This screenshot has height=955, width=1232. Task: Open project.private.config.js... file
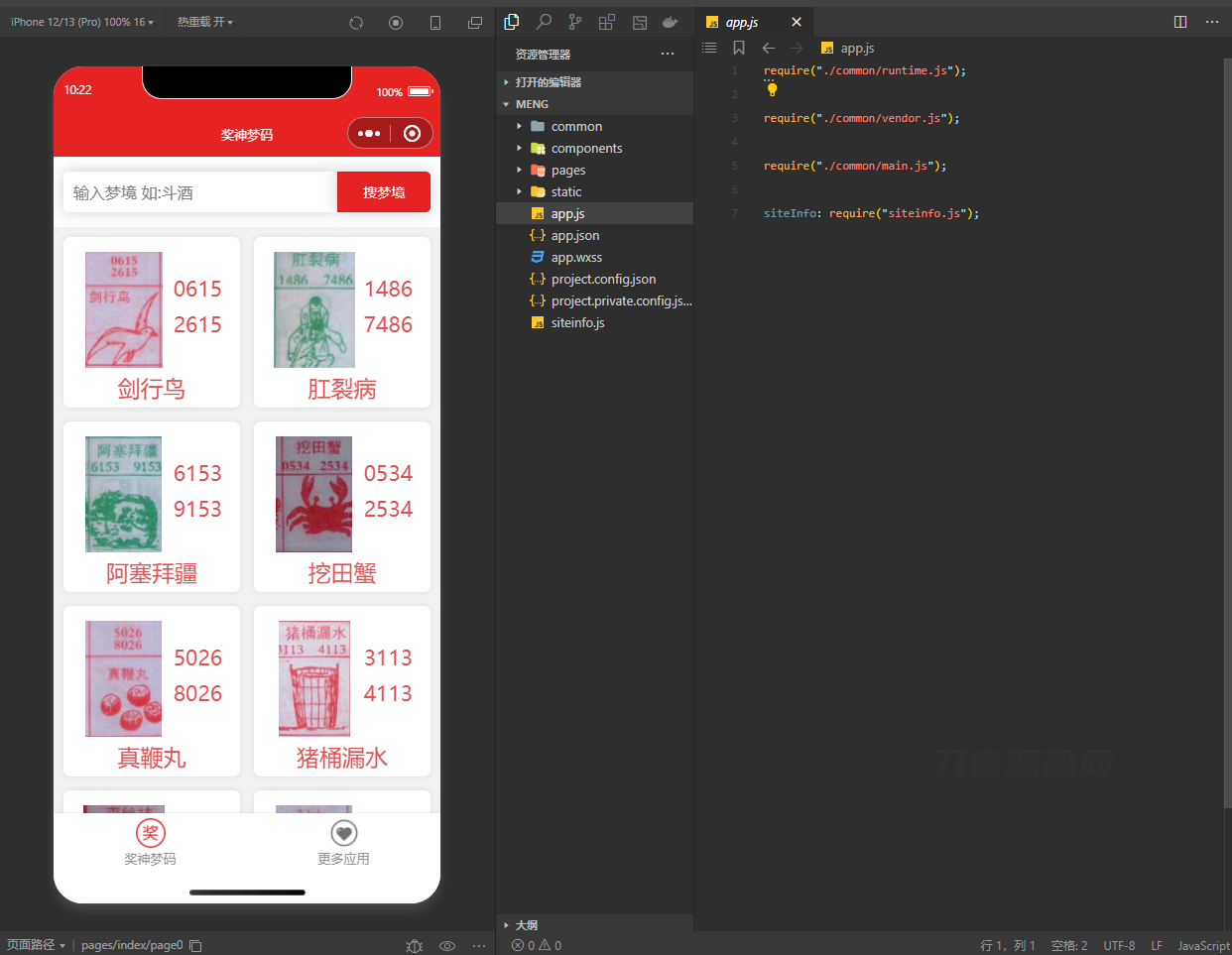(x=594, y=300)
